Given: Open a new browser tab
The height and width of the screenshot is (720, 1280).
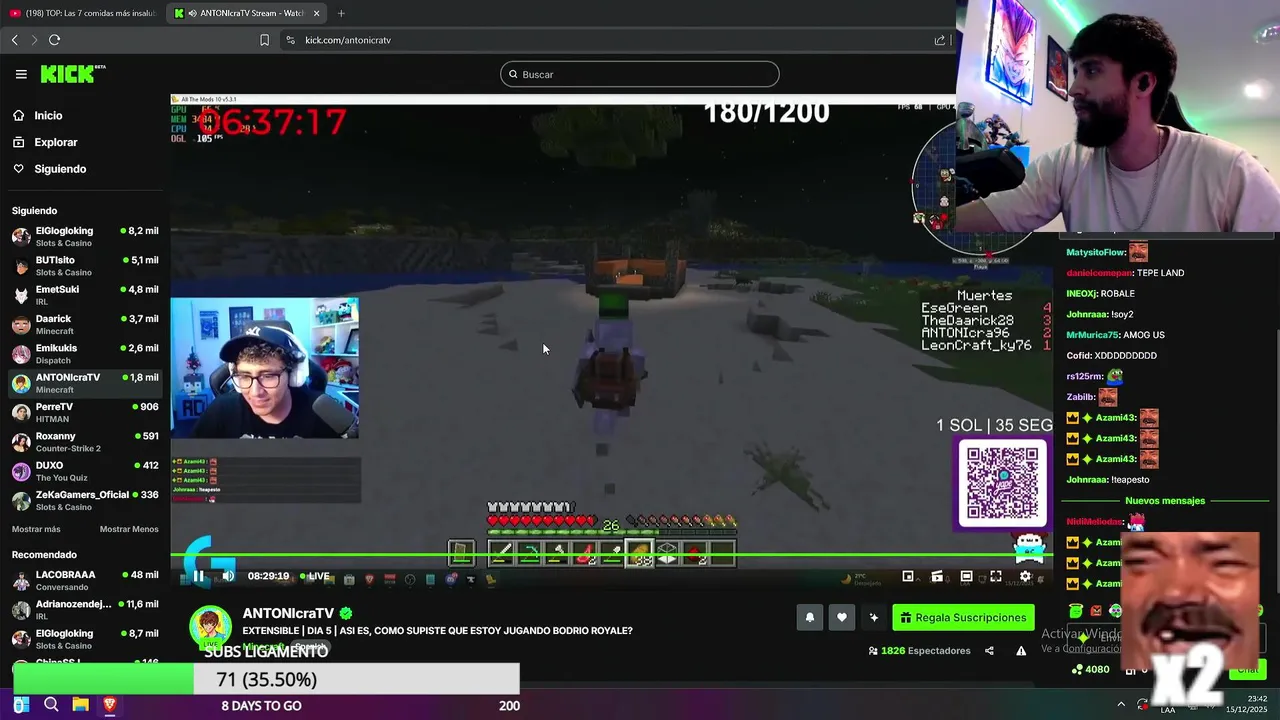Looking at the screenshot, I should pos(341,13).
